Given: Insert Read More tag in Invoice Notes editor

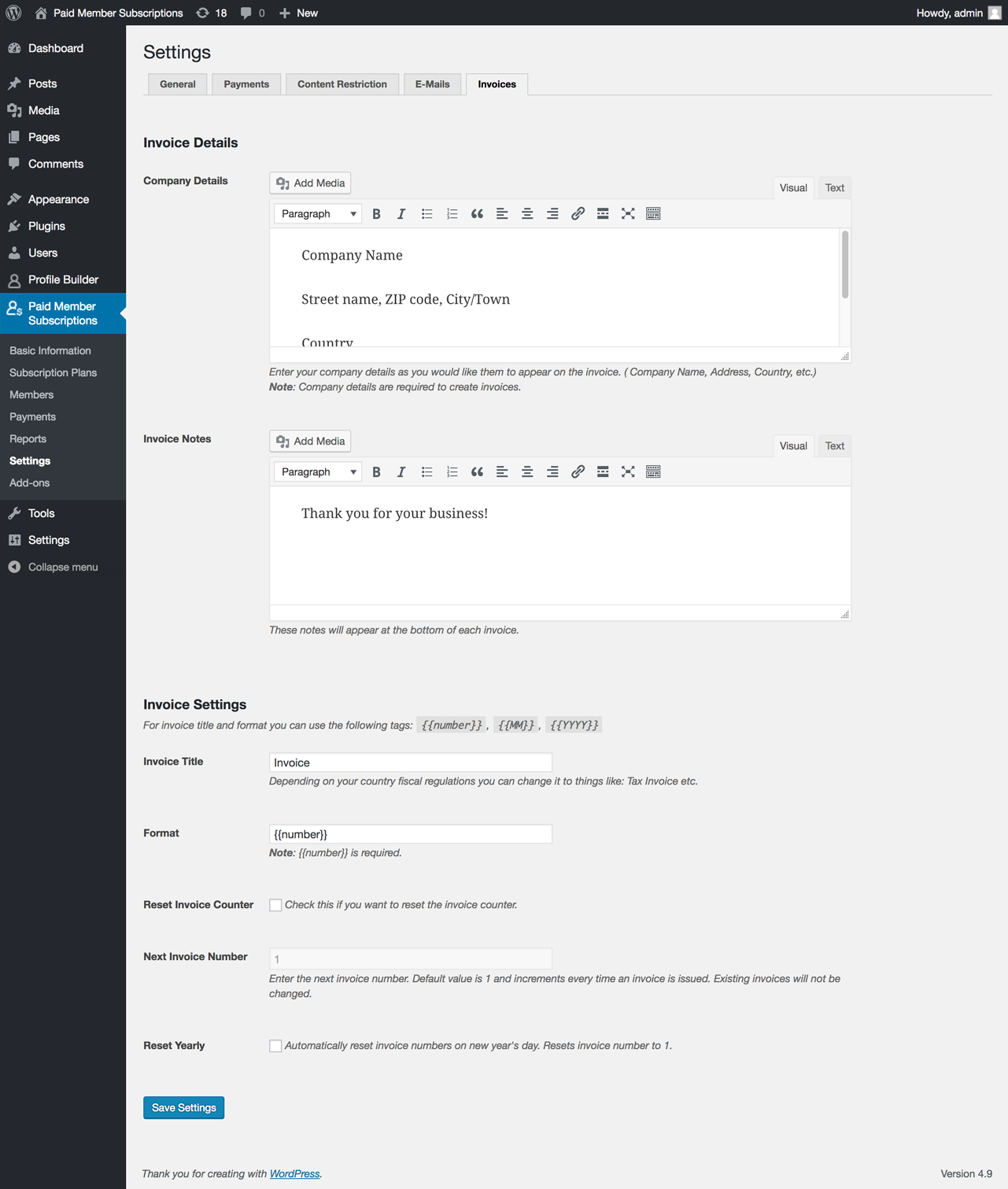Looking at the screenshot, I should click(x=603, y=472).
